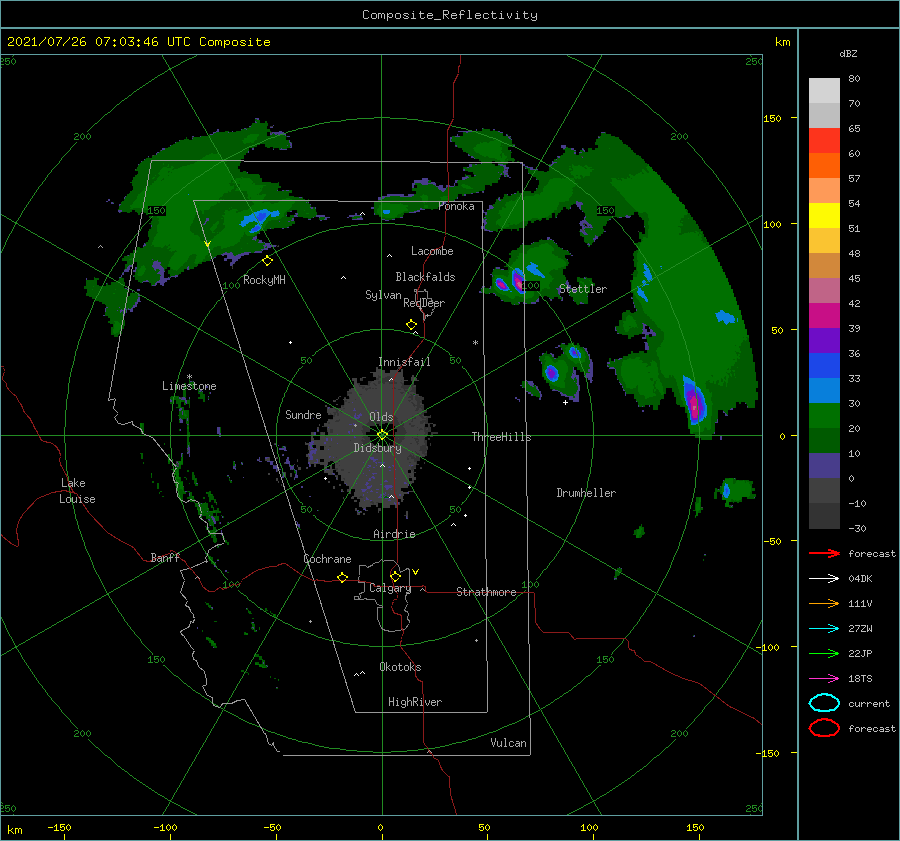Click the red forecast ellipse legend icon

click(824, 728)
